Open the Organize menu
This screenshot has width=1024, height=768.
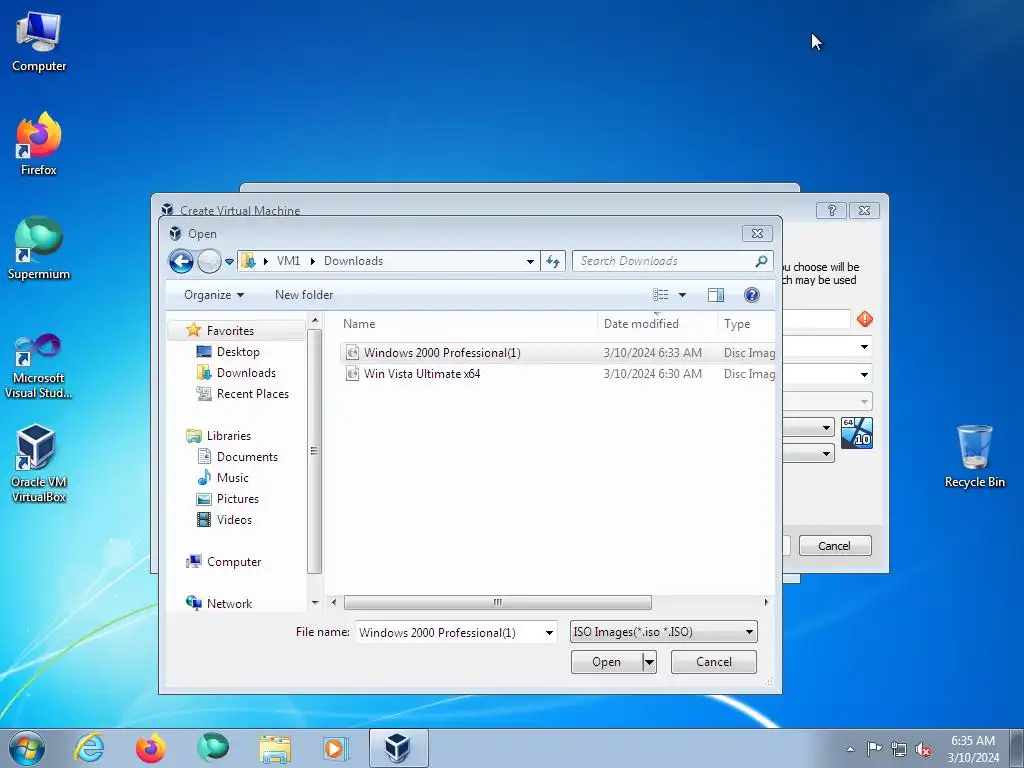pyautogui.click(x=214, y=295)
